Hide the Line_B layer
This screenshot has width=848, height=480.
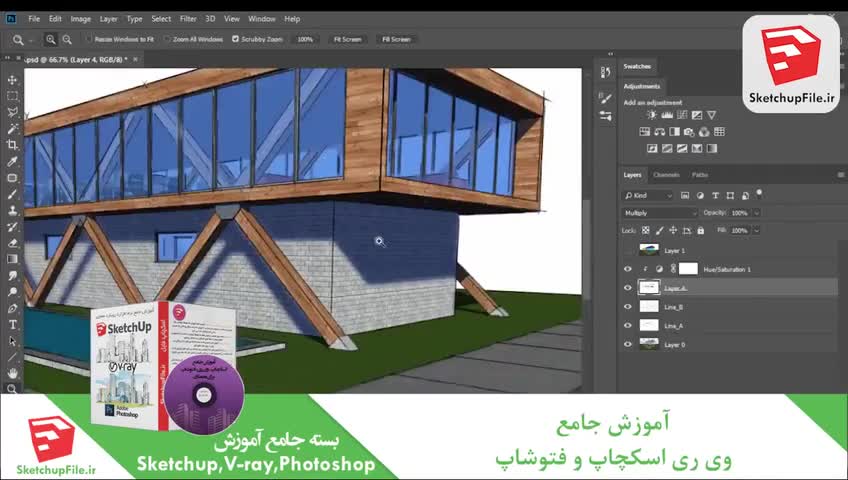point(627,307)
